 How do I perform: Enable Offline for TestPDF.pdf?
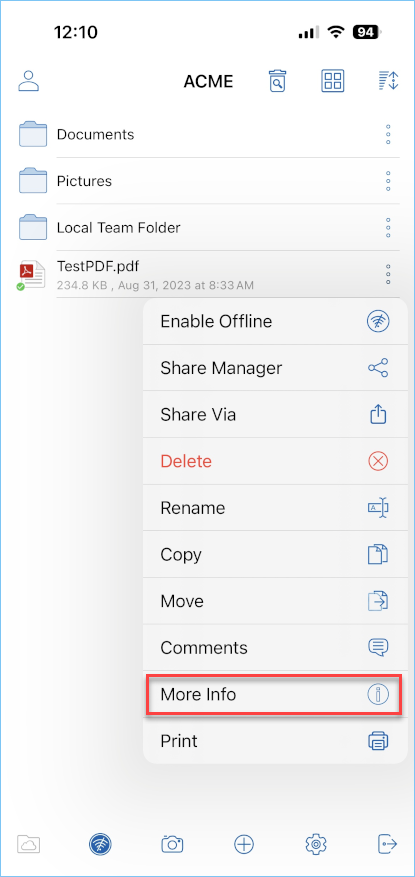(275, 322)
